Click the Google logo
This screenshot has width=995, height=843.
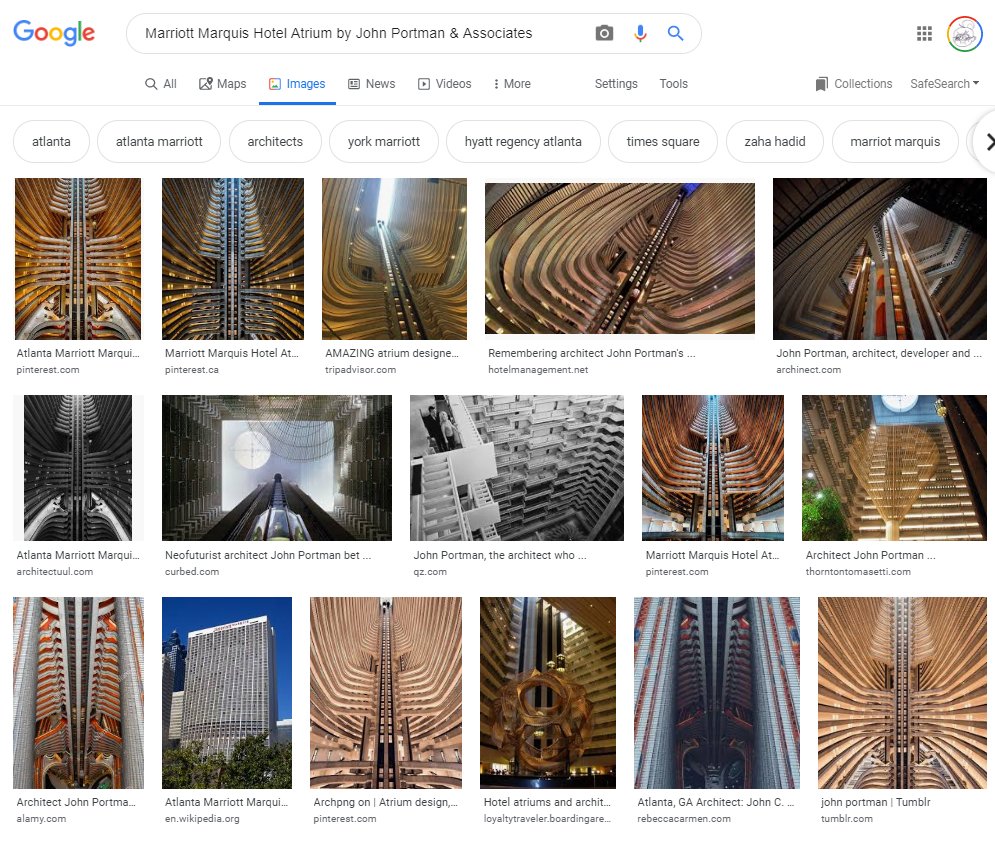(54, 32)
